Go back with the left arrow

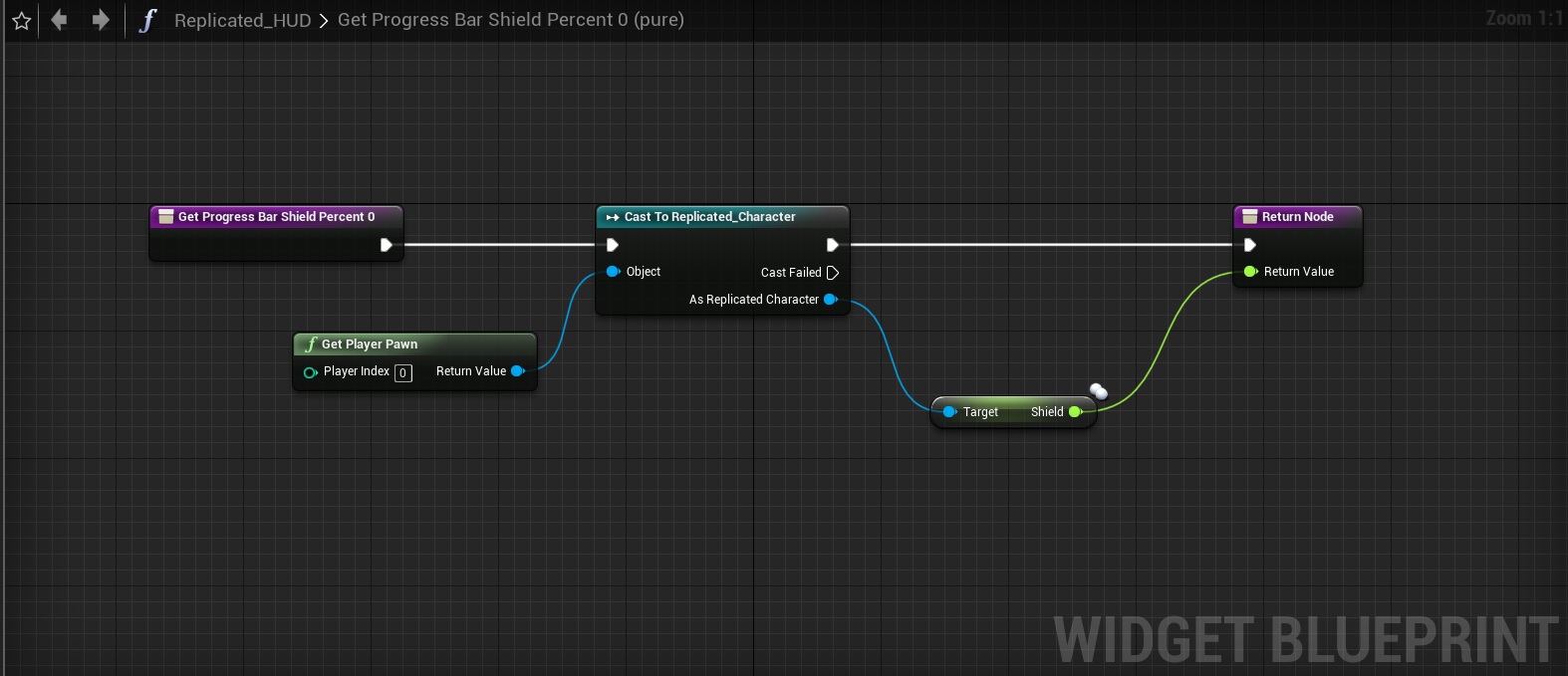pyautogui.click(x=60, y=20)
